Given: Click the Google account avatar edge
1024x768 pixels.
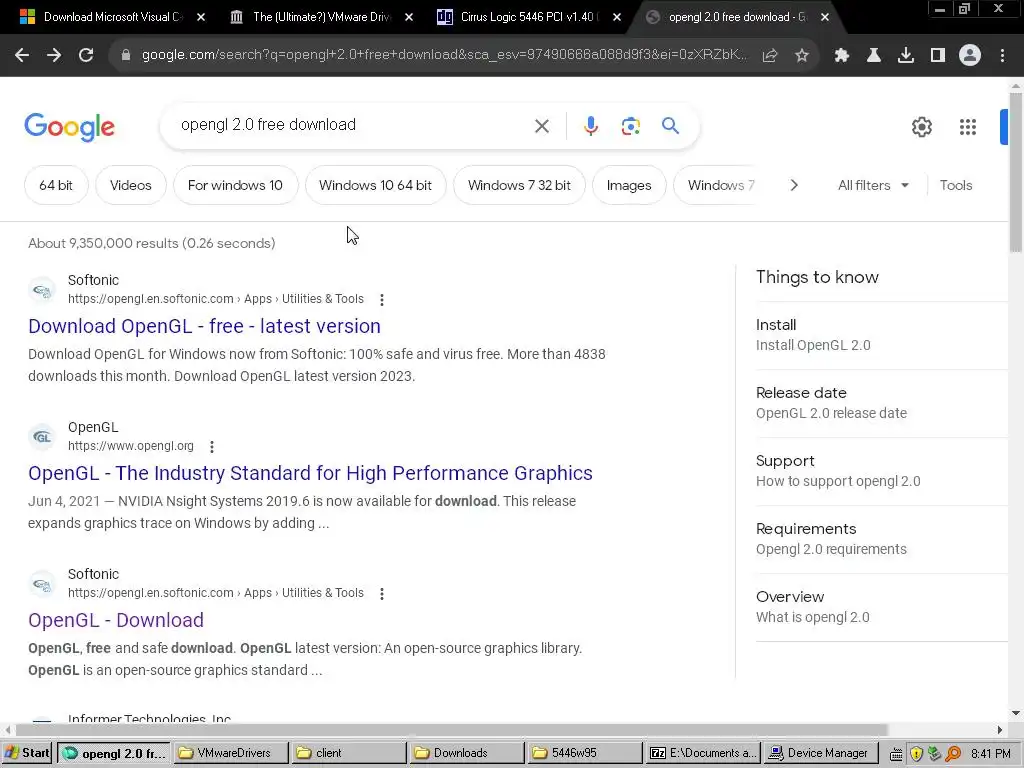Looking at the screenshot, I should click(x=1004, y=127).
